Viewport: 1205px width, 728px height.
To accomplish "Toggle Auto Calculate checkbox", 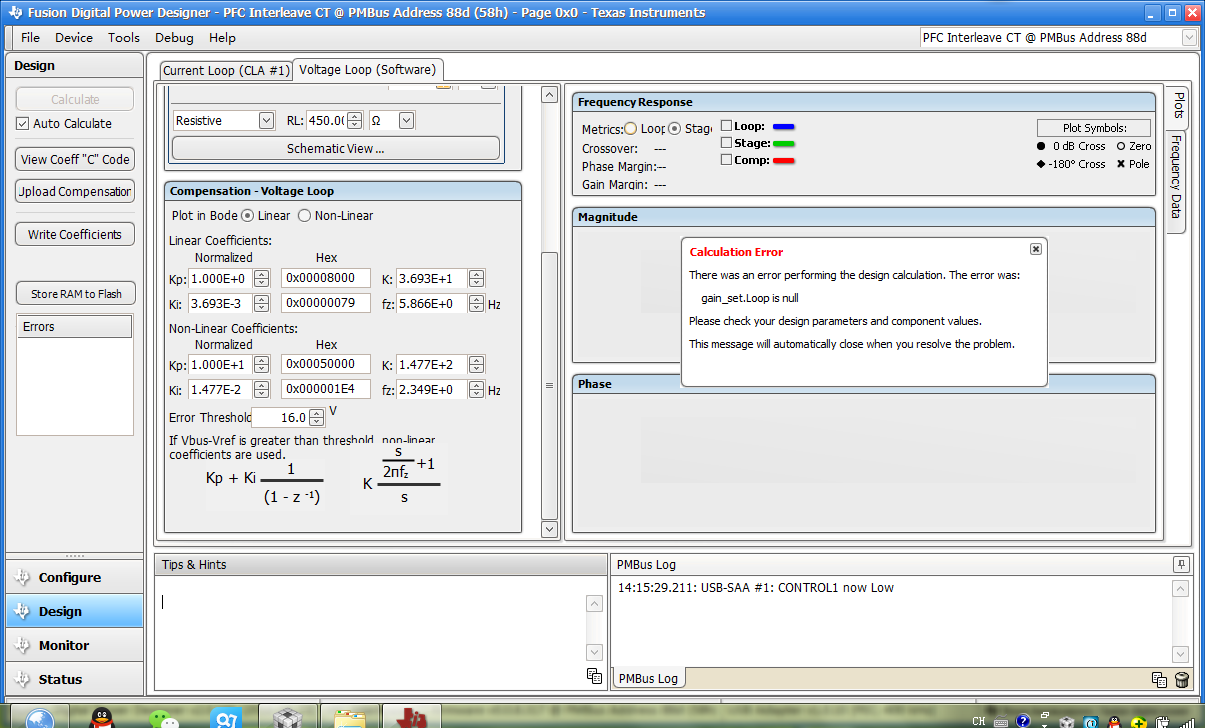I will point(23,123).
